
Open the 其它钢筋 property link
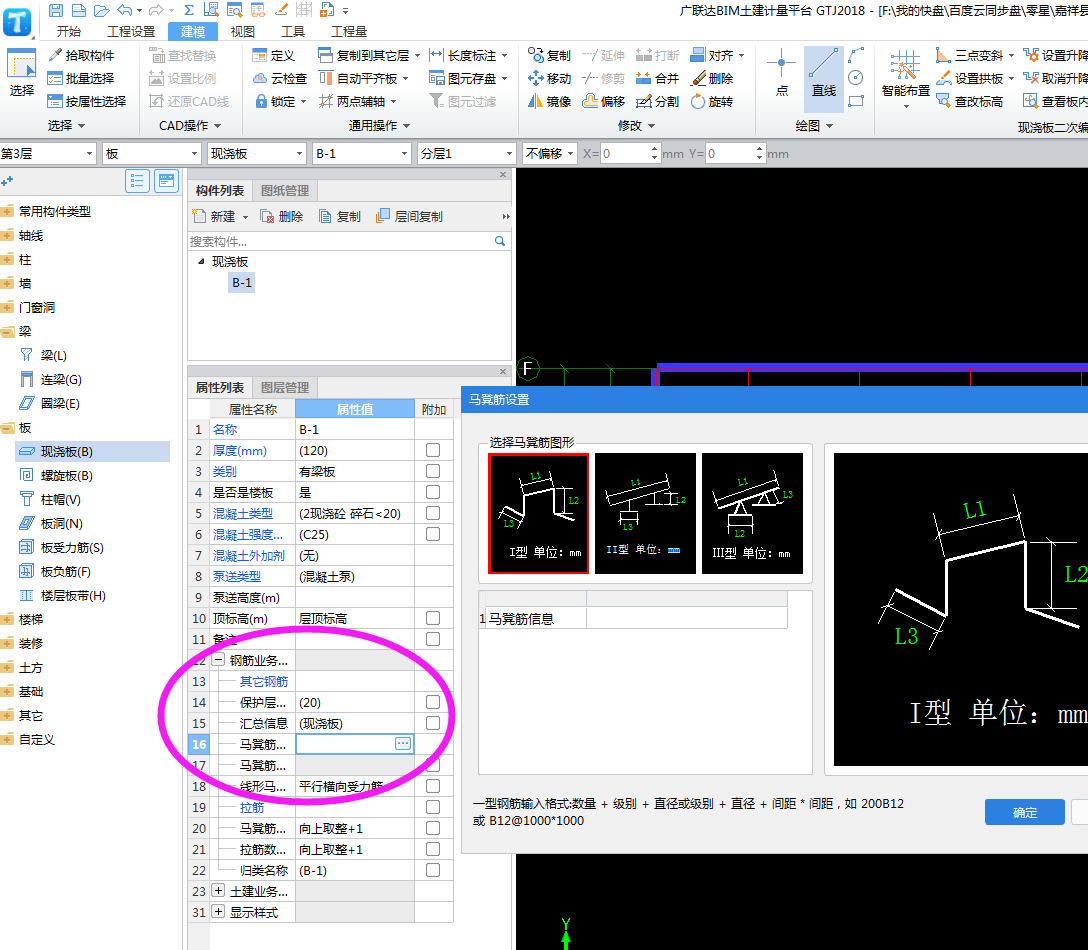[x=264, y=681]
